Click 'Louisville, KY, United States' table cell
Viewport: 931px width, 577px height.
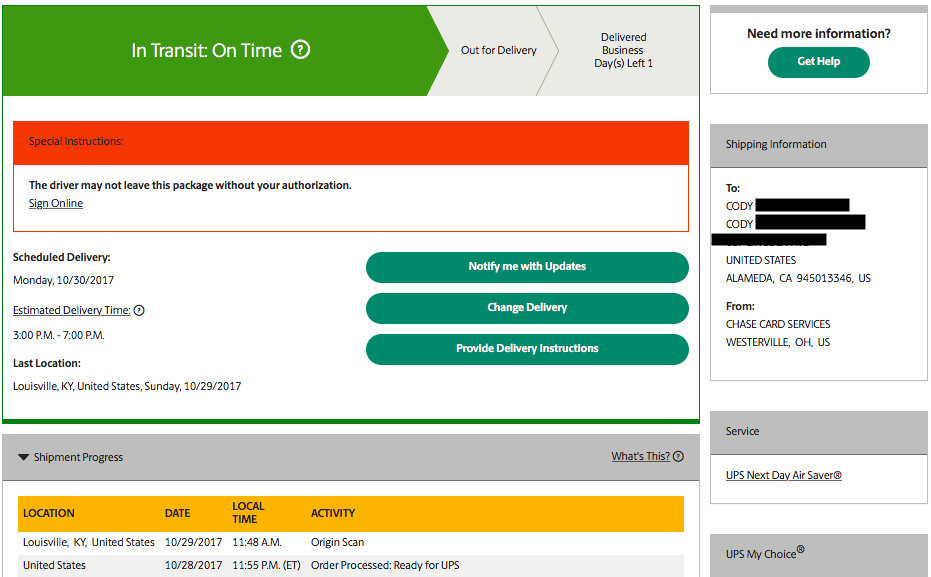(x=88, y=543)
